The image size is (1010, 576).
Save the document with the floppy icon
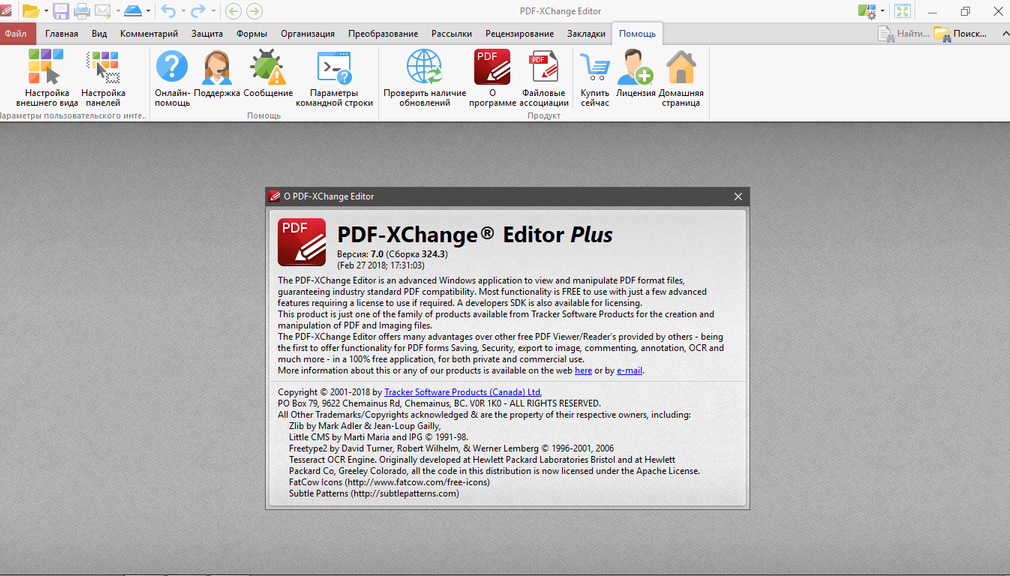coord(61,11)
